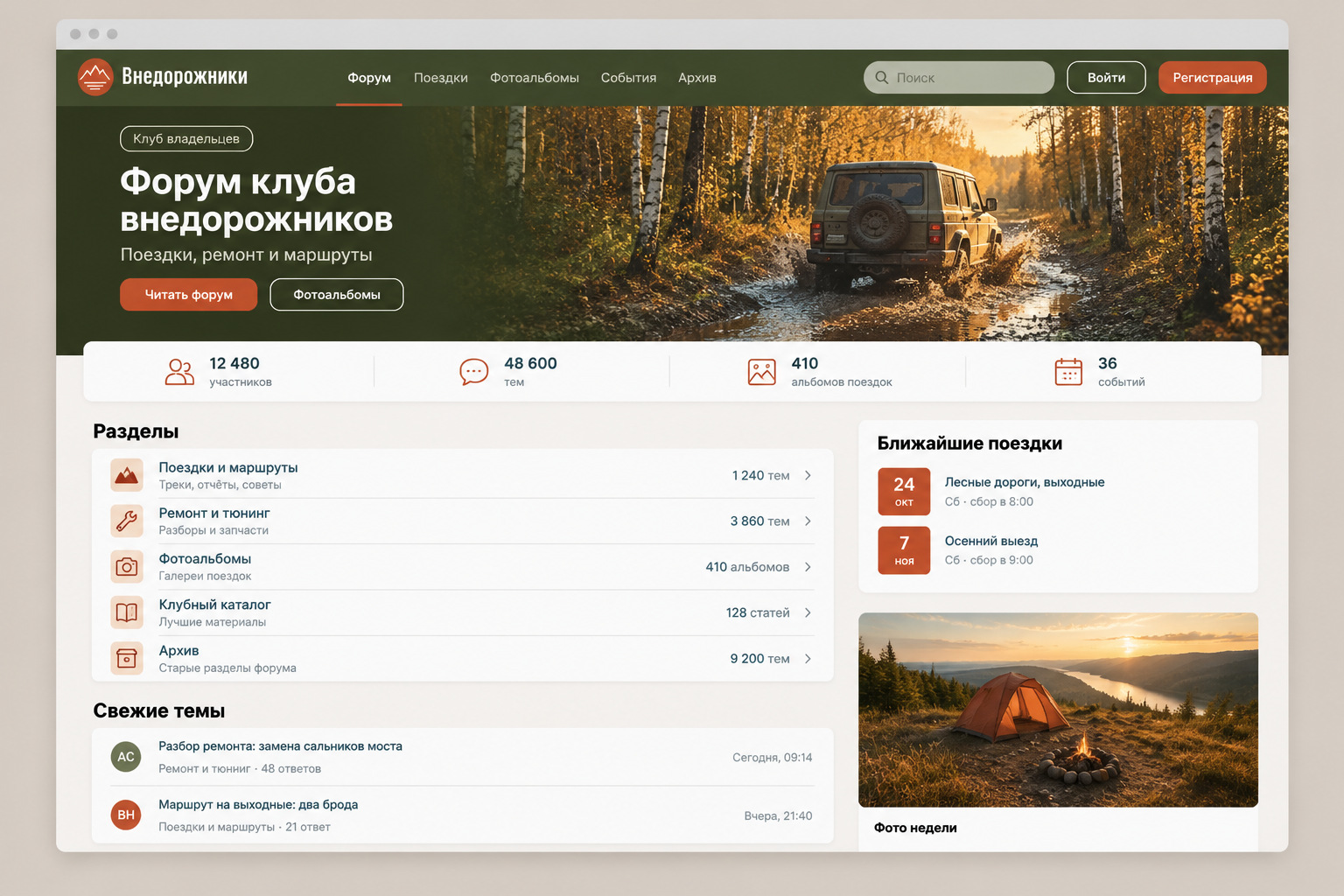Open topic Маршрут на выходные: два брода
The image size is (1344, 896).
(x=258, y=805)
